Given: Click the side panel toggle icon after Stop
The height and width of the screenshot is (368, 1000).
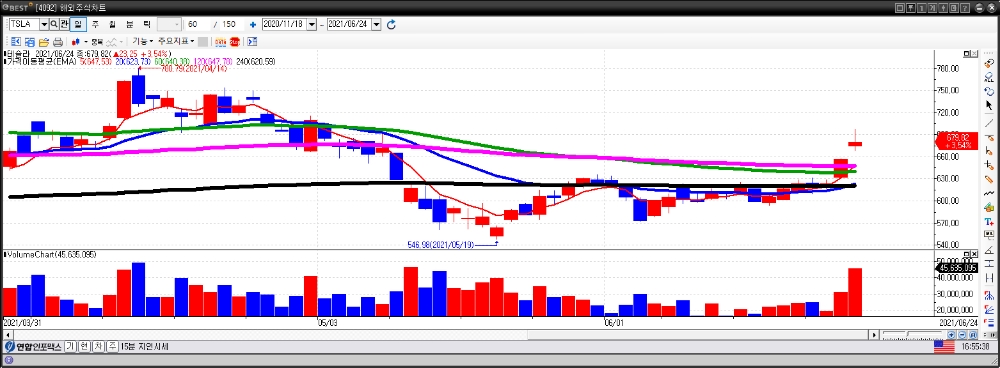Looking at the screenshot, I should coord(252,42).
